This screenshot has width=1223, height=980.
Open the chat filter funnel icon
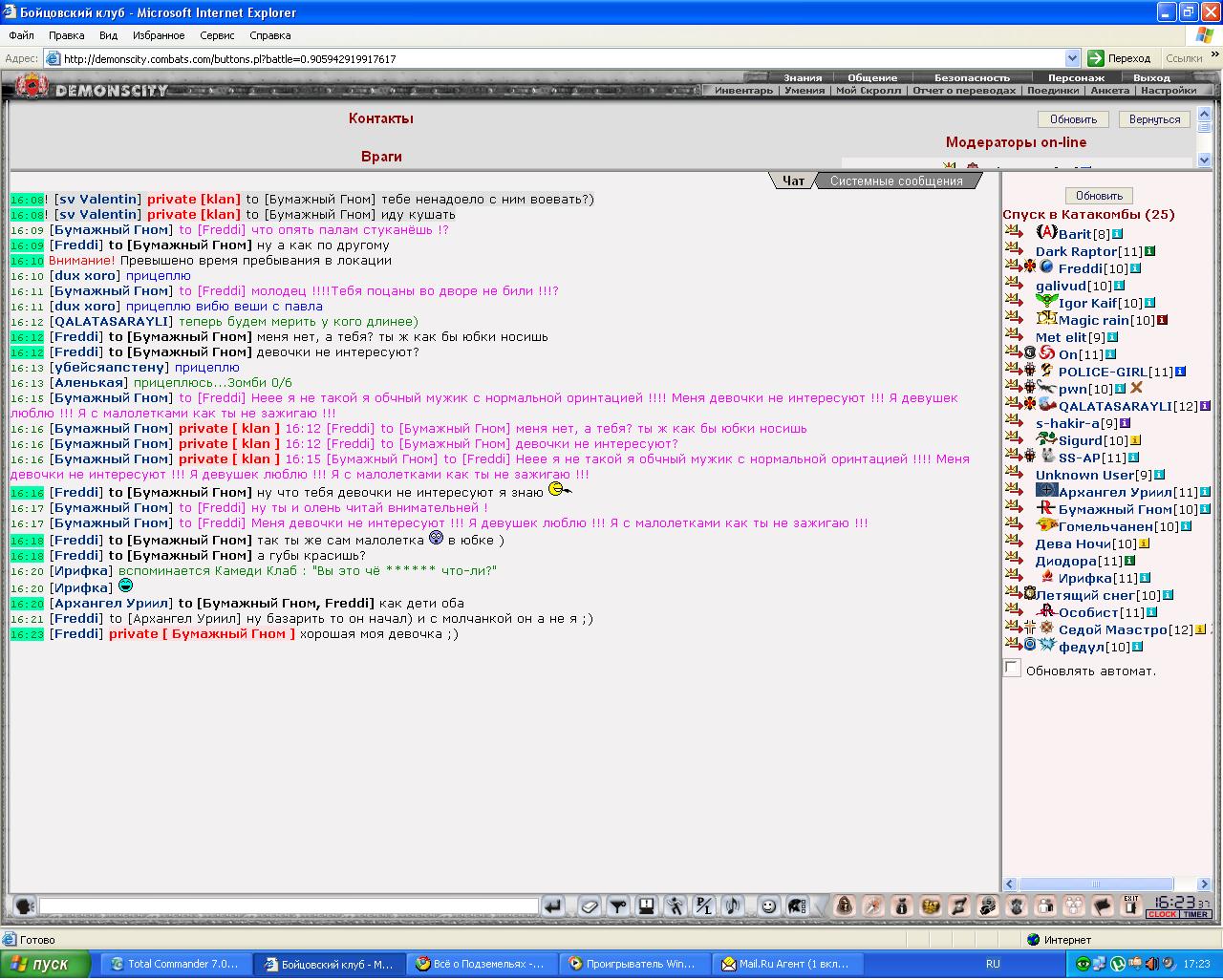pos(617,905)
